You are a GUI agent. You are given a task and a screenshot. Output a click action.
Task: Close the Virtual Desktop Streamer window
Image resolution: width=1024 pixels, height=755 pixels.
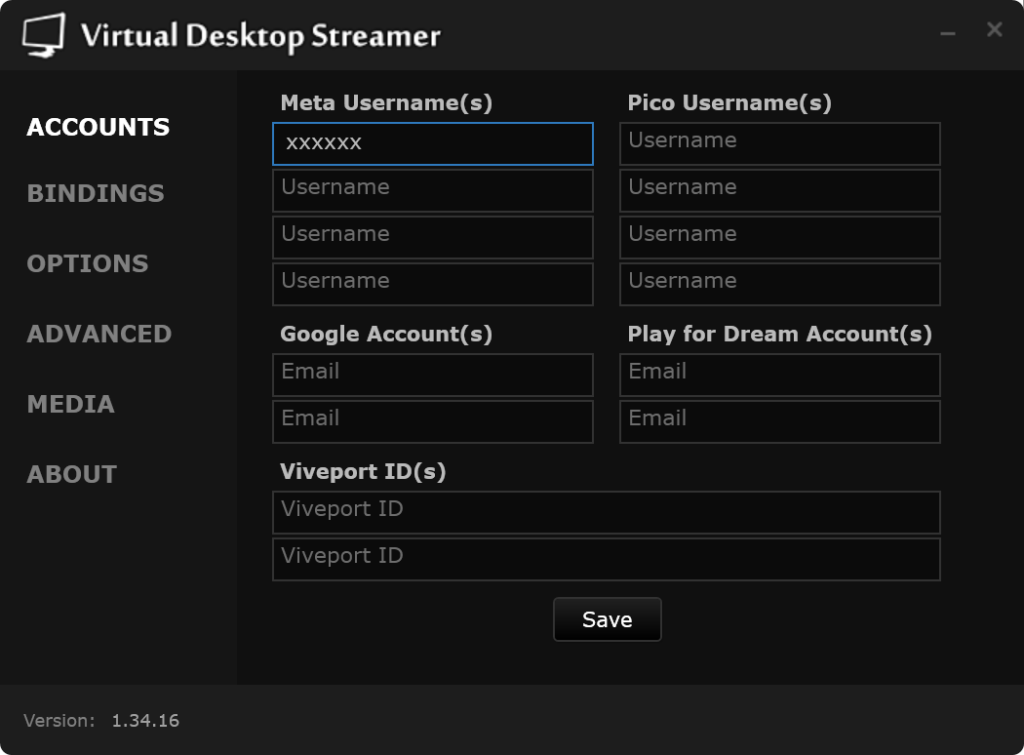pyautogui.click(x=994, y=30)
